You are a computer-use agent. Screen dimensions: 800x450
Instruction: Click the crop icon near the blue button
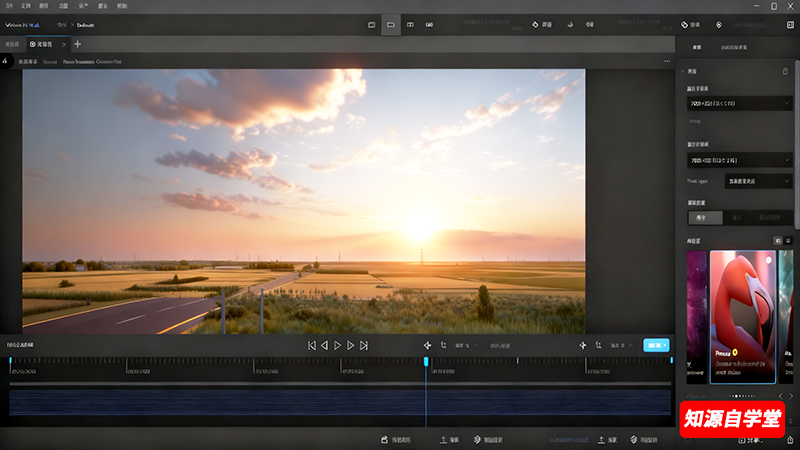coord(598,345)
